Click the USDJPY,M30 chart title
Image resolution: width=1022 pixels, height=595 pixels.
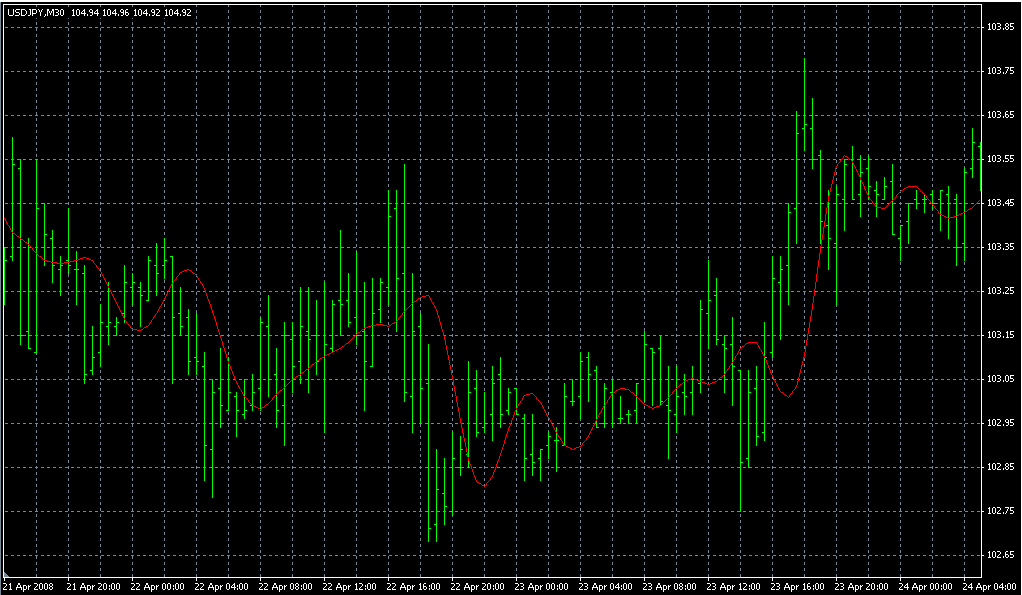click(35, 13)
